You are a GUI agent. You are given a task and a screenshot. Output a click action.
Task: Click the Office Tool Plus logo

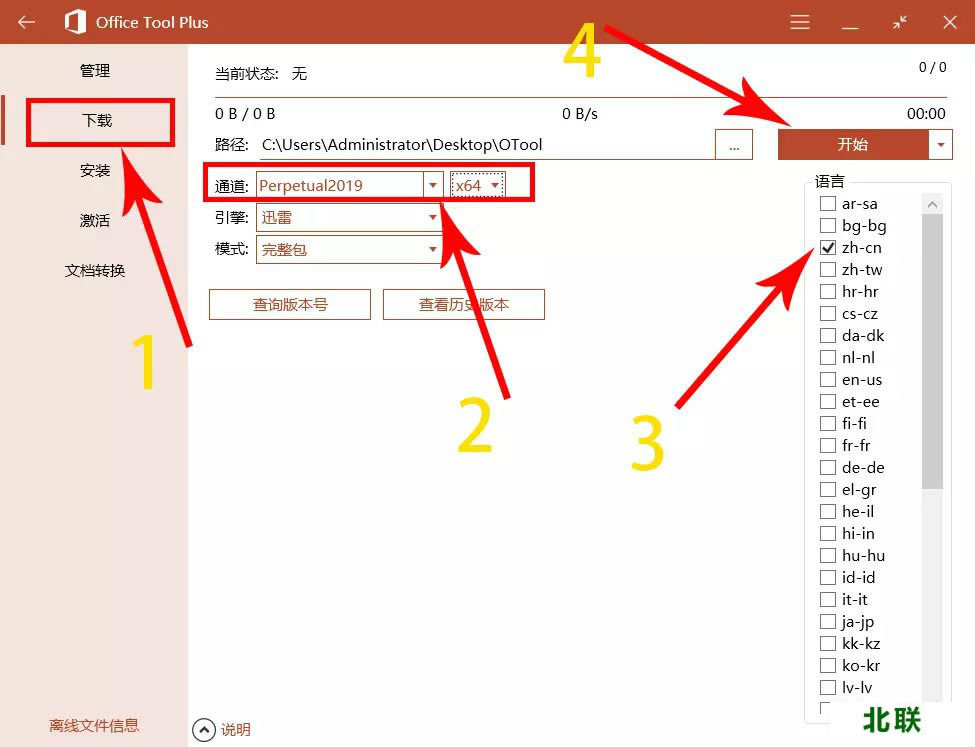click(x=75, y=22)
